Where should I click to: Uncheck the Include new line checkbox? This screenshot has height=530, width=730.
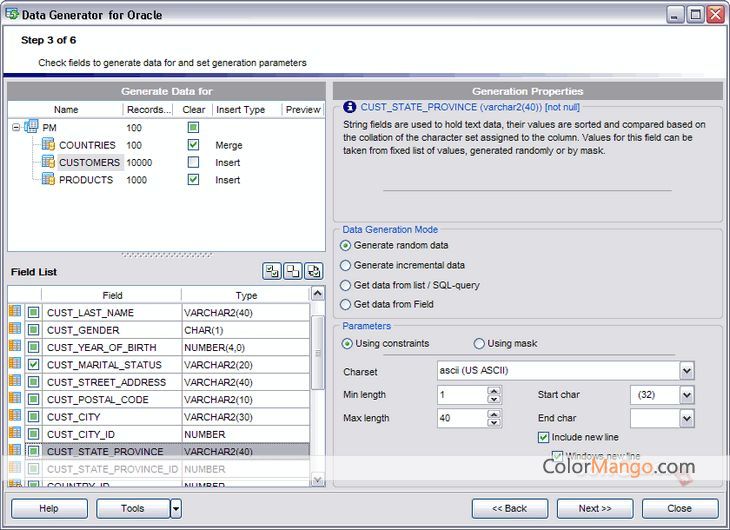pyautogui.click(x=543, y=437)
